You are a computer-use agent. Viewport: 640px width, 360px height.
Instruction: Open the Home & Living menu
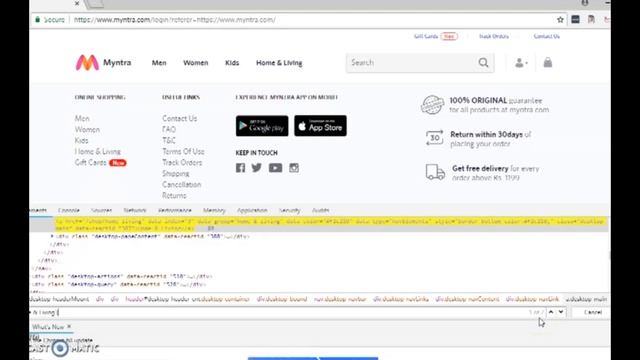279,63
